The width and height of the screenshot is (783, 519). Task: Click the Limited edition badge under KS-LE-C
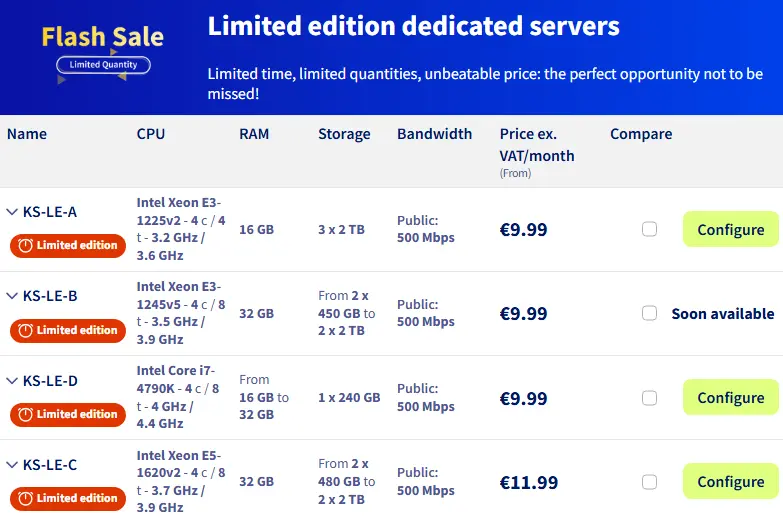(68, 498)
